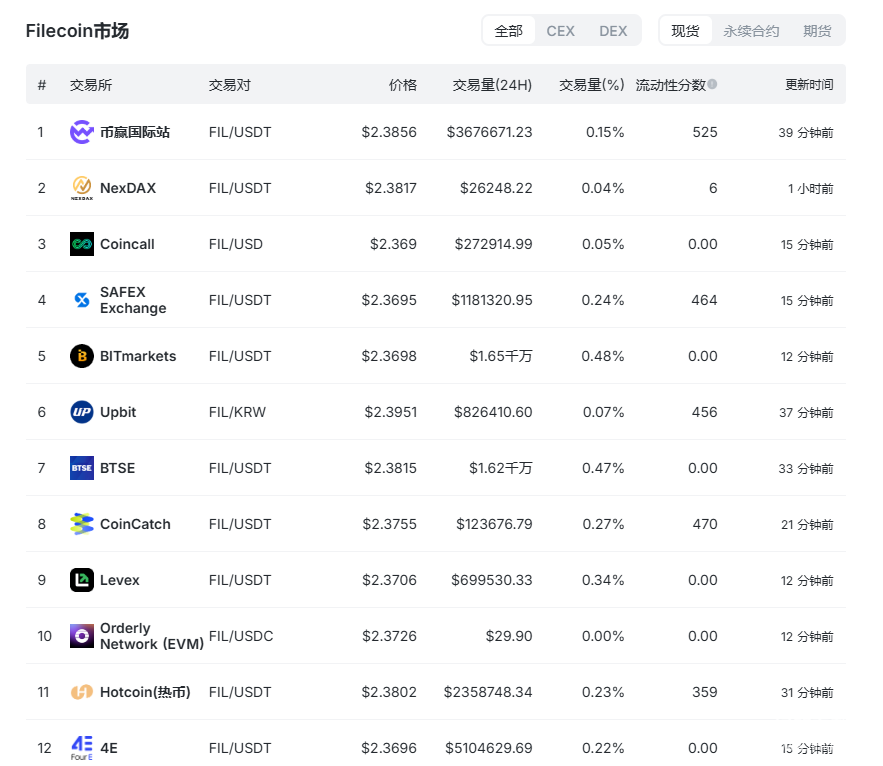The image size is (883, 766).
Task: Select the 现货 market tab
Action: coord(685,30)
